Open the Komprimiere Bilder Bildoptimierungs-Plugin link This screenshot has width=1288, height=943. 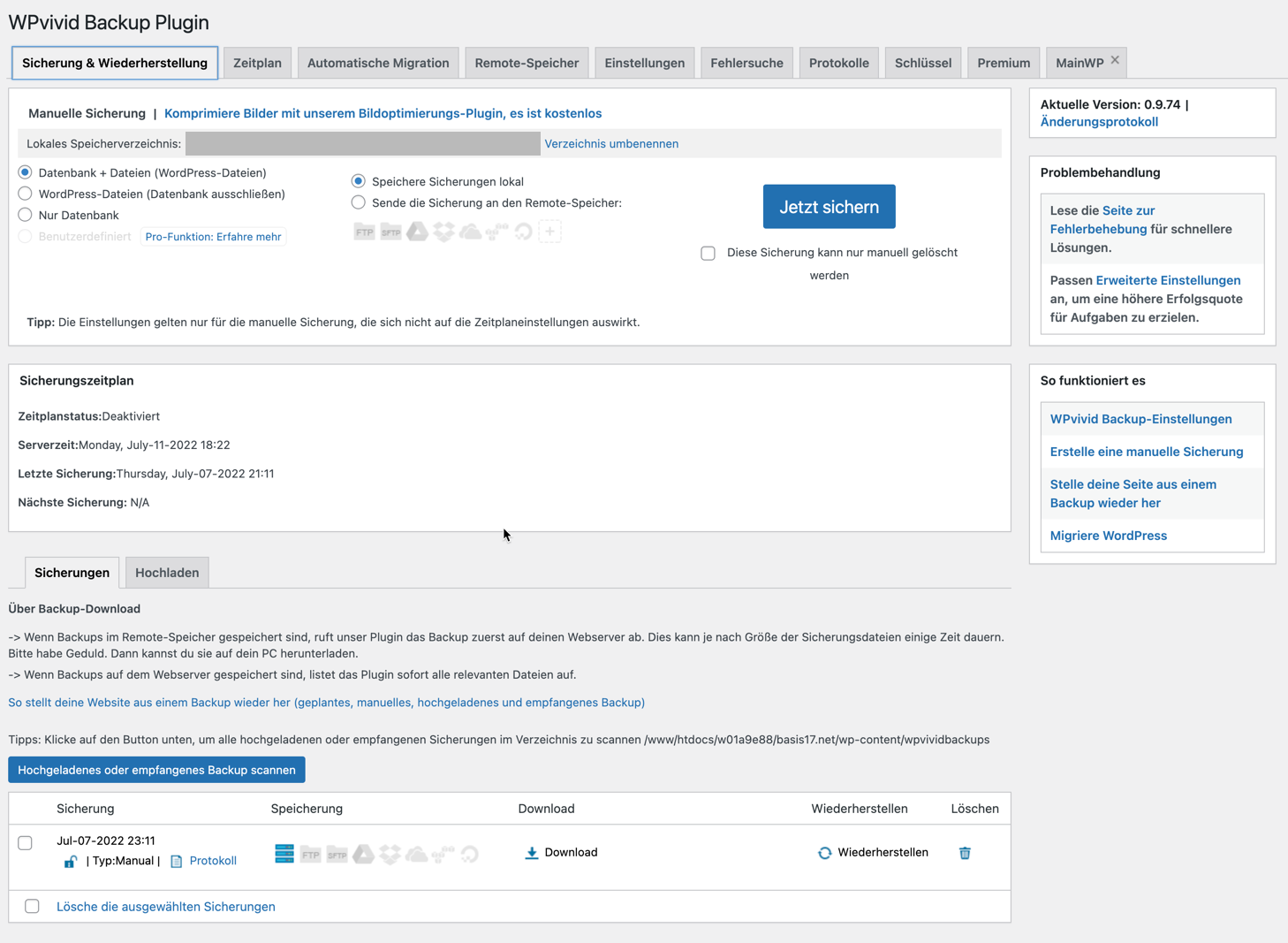(383, 113)
